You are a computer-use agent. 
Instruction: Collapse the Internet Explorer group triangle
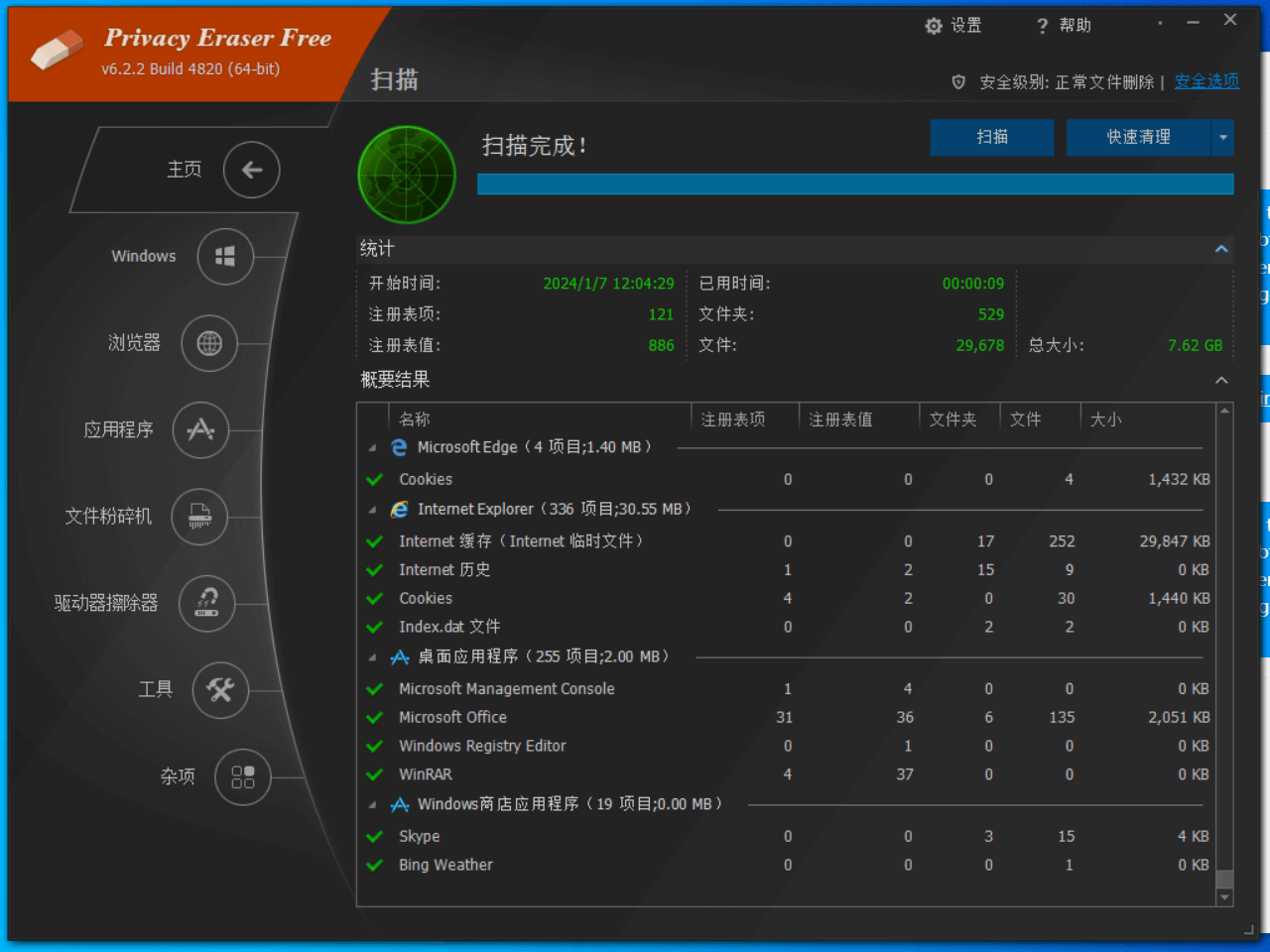click(373, 510)
